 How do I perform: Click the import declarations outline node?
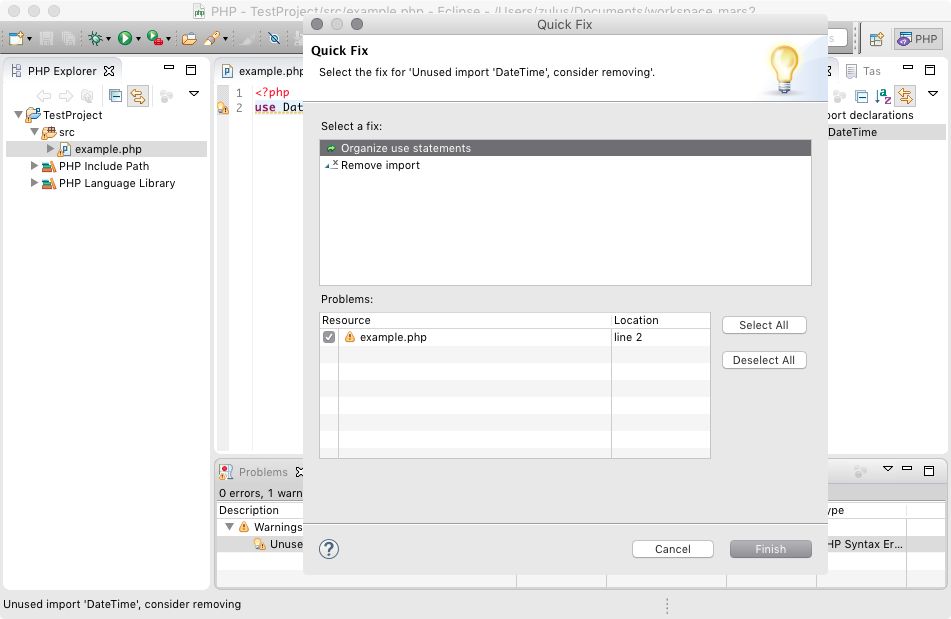(870, 115)
